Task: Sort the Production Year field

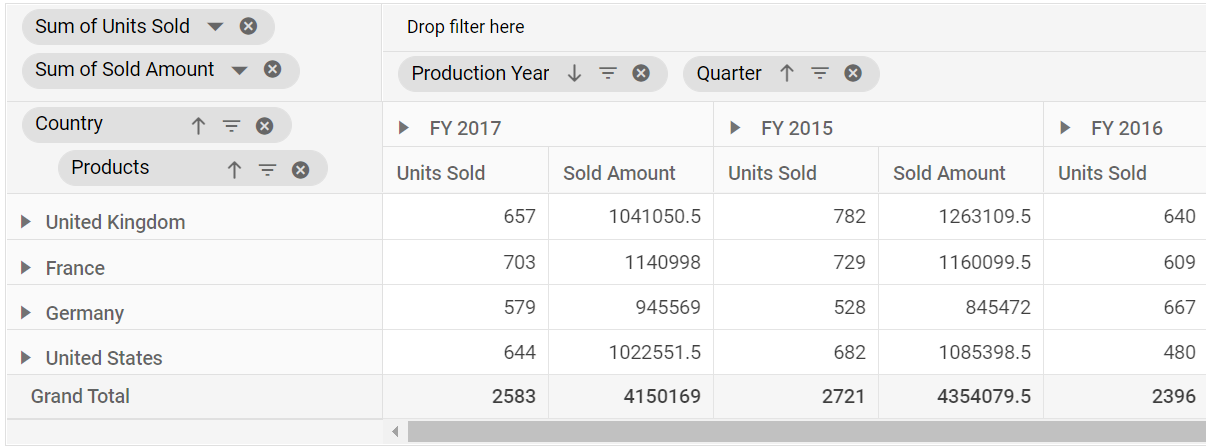Action: click(574, 73)
